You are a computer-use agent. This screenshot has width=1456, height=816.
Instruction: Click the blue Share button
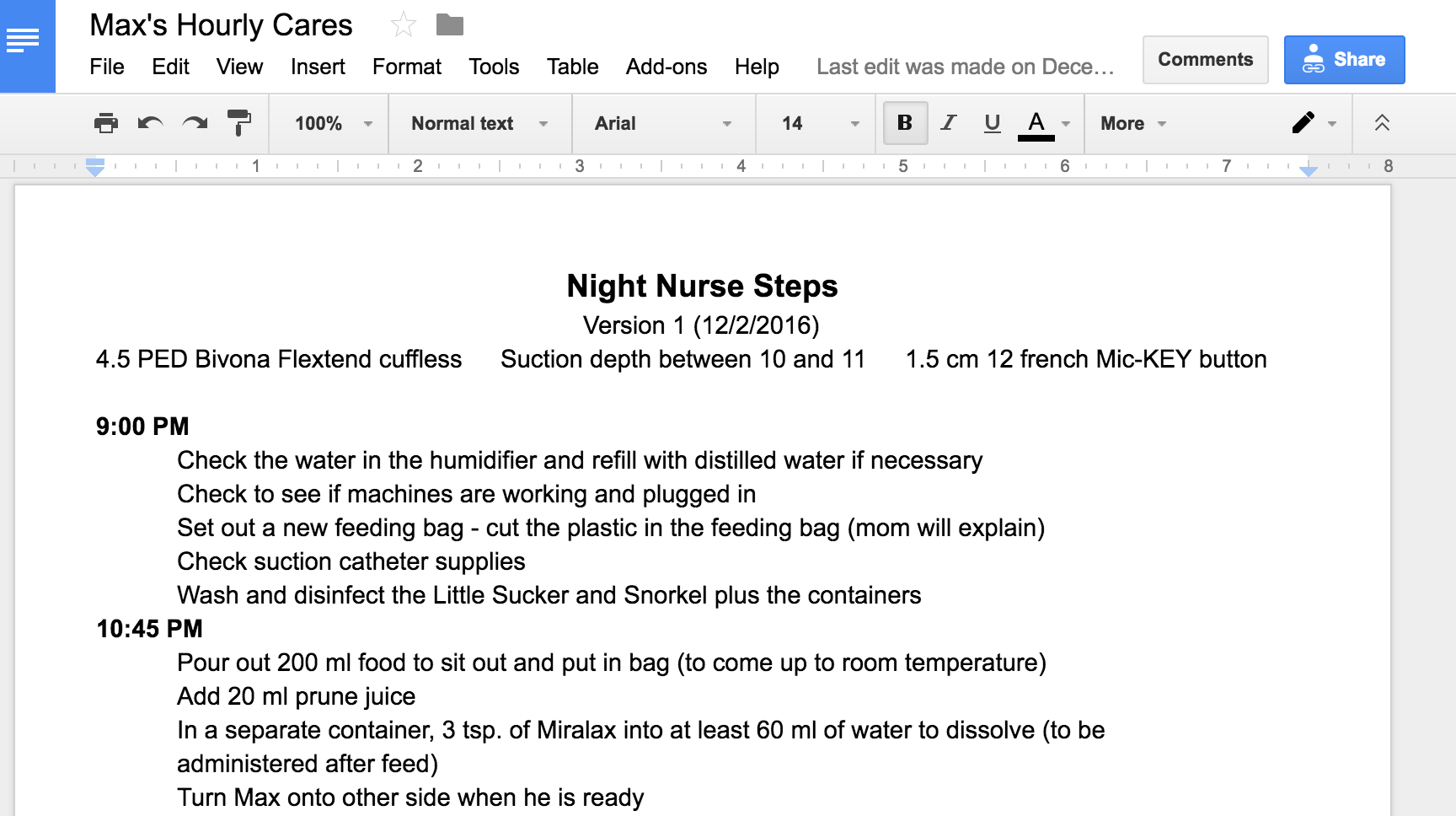click(1344, 60)
